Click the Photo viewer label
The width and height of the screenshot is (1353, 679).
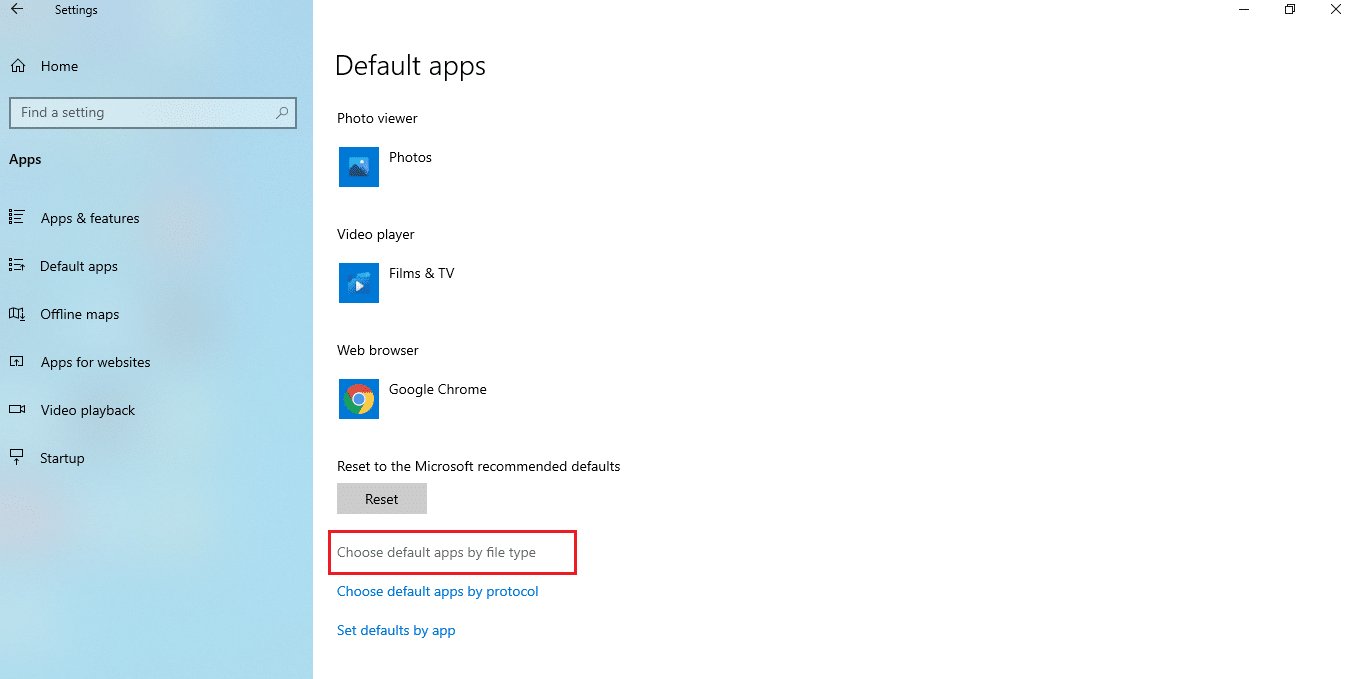(377, 118)
